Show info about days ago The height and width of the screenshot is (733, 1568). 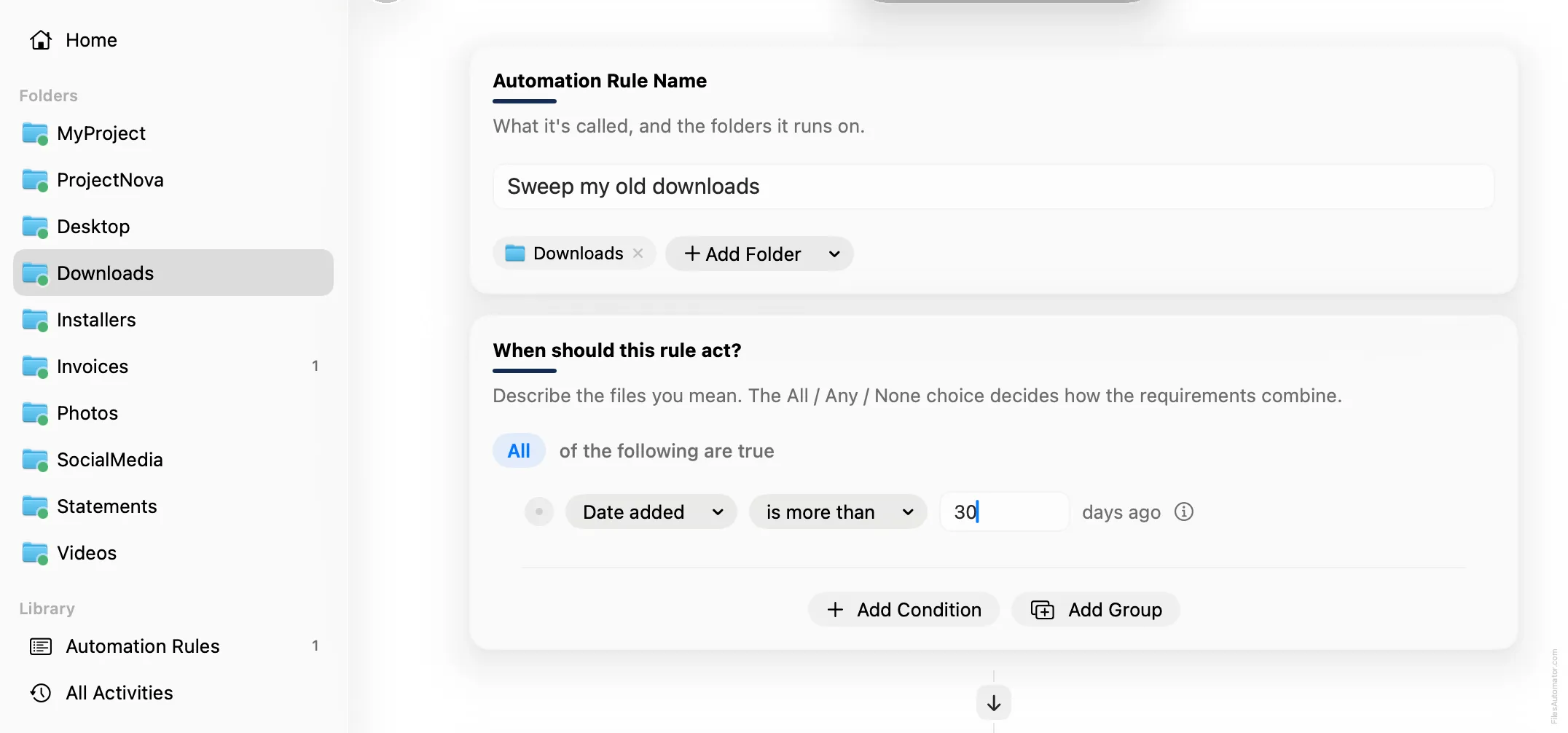pos(1184,511)
